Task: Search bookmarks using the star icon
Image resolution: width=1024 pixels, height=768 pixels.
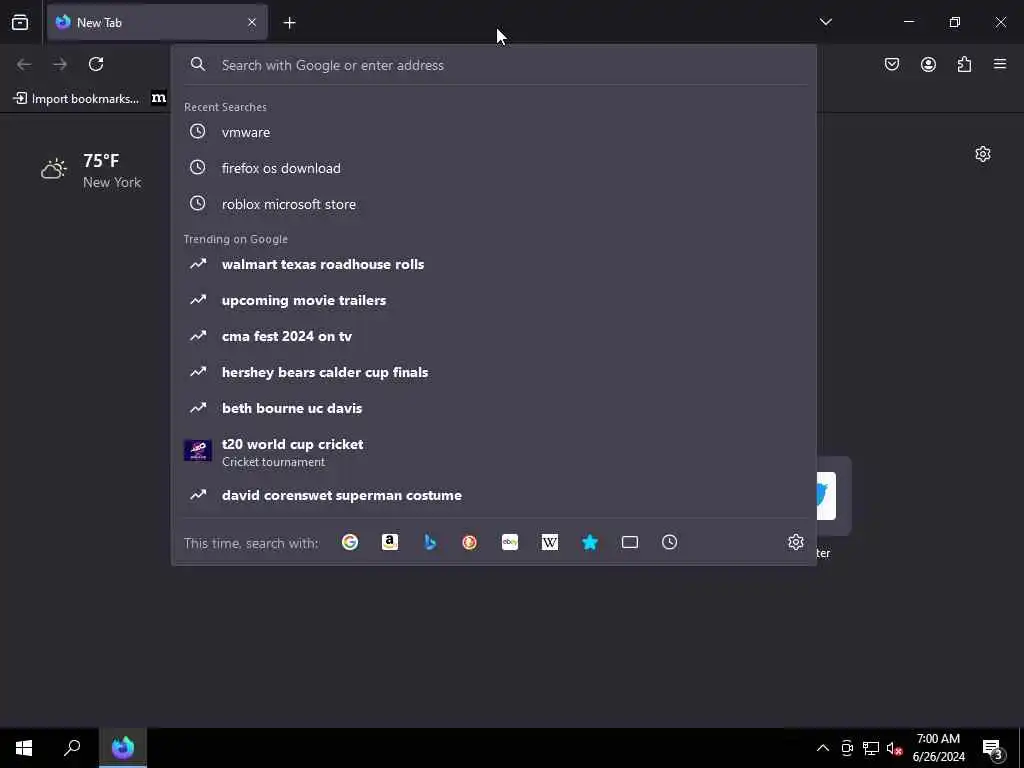Action: point(590,542)
